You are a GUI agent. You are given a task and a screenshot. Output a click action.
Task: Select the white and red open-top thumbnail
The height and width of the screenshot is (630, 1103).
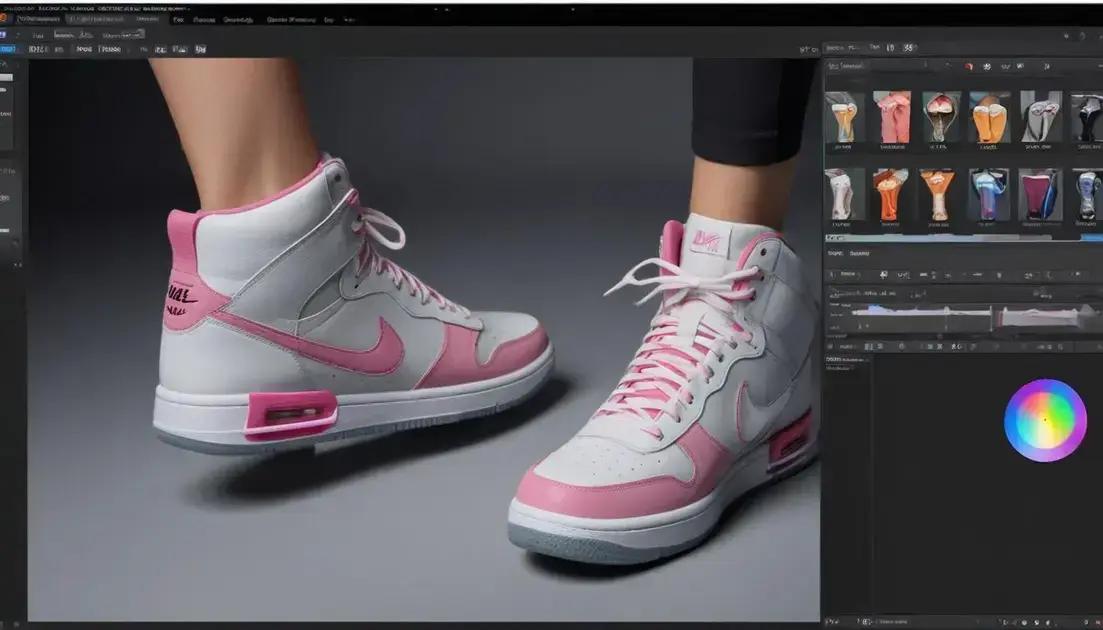pos(941,117)
